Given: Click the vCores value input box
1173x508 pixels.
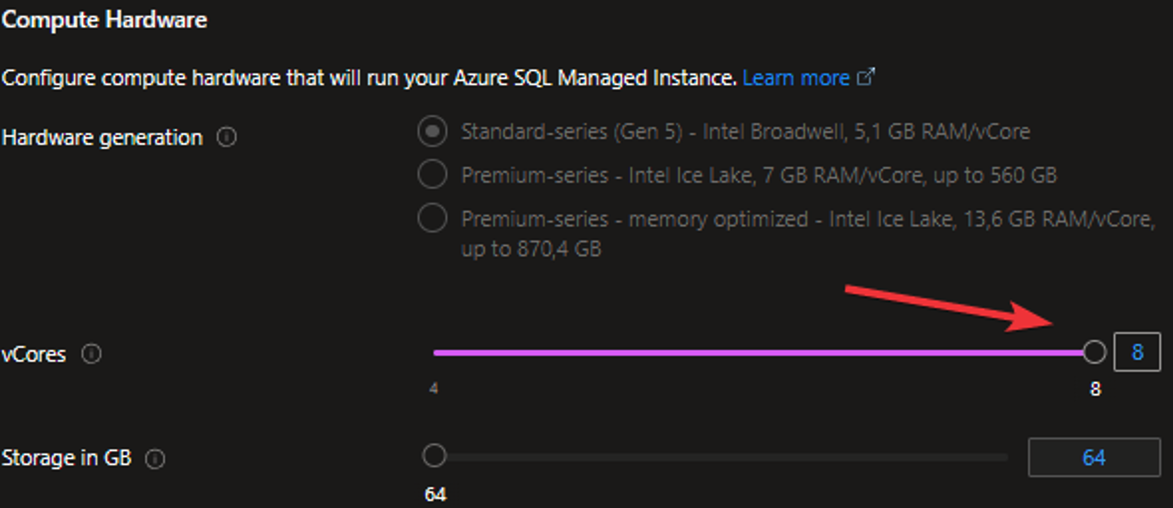Looking at the screenshot, I should coord(1137,352).
